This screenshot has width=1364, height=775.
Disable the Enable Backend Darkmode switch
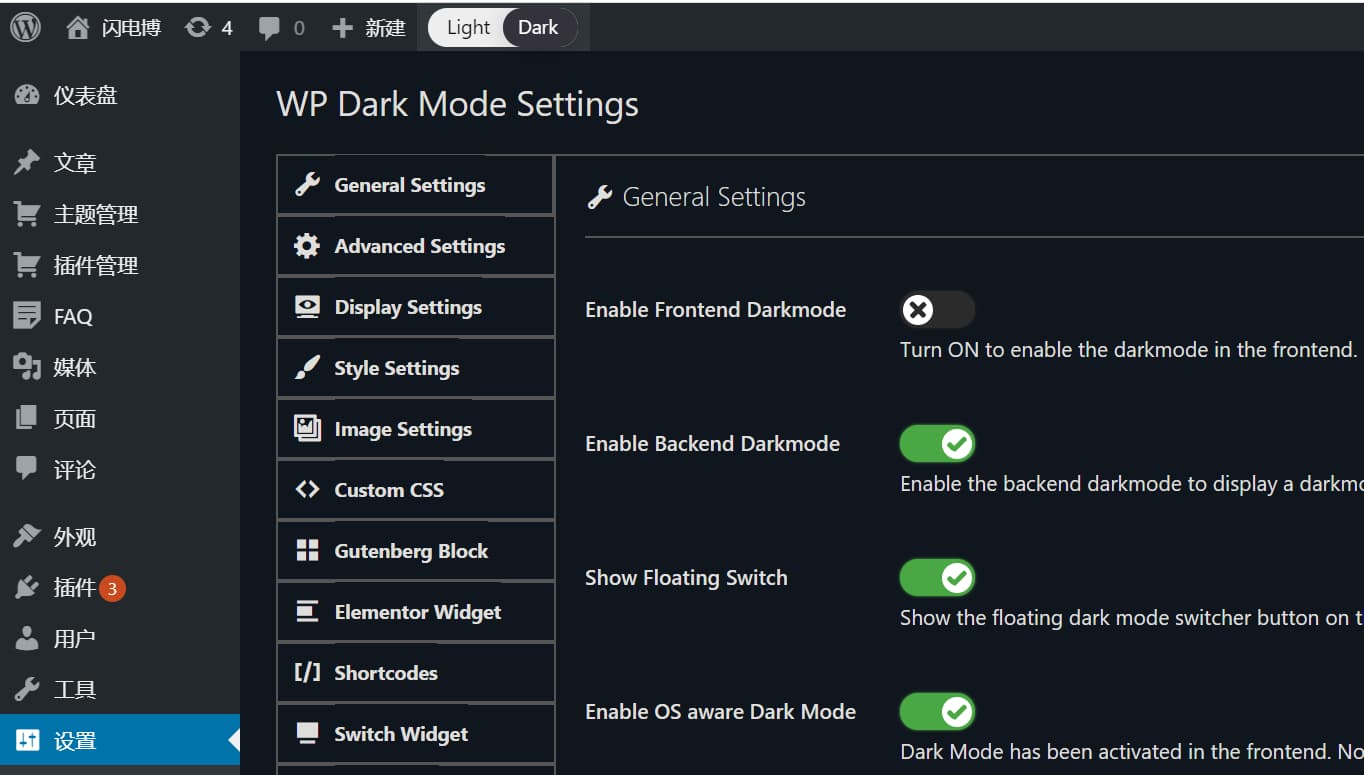click(937, 444)
